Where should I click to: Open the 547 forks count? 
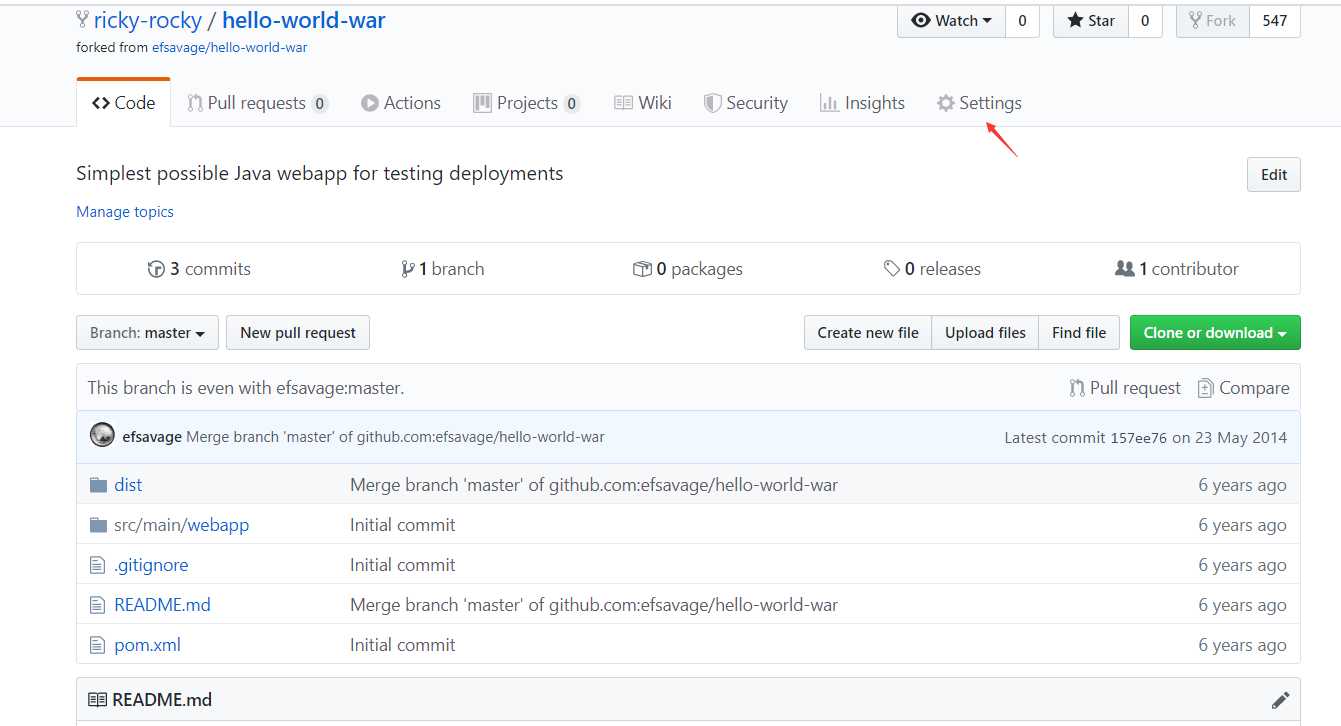pos(1275,21)
